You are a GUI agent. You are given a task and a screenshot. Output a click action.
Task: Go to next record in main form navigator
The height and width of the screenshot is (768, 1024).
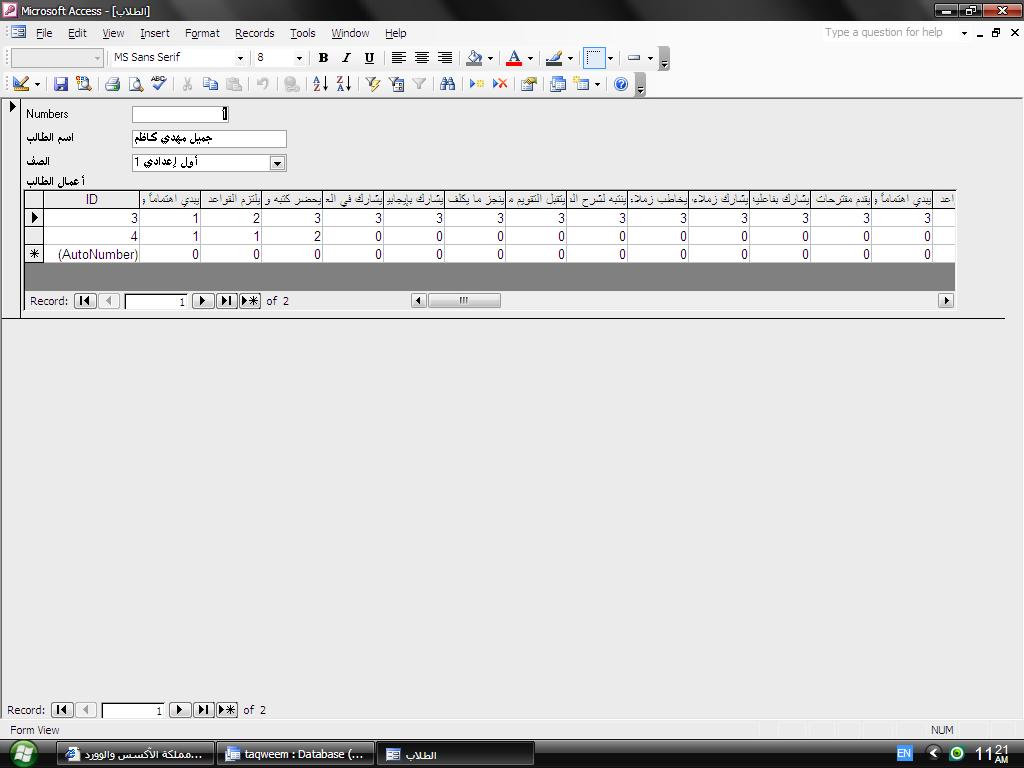click(x=180, y=710)
